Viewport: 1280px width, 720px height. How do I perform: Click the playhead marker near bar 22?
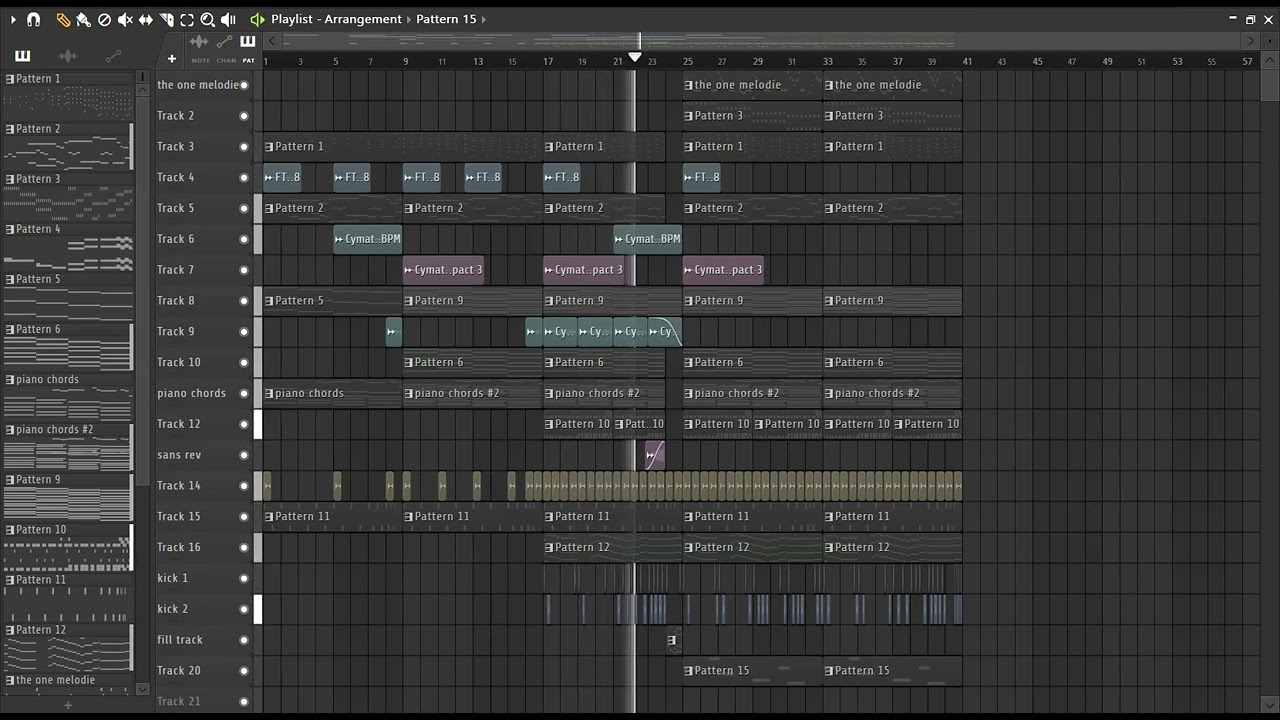click(x=634, y=58)
